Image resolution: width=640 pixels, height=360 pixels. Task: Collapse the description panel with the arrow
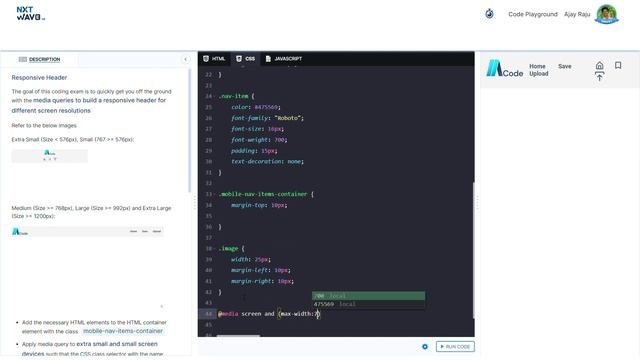pyautogui.click(x=185, y=60)
